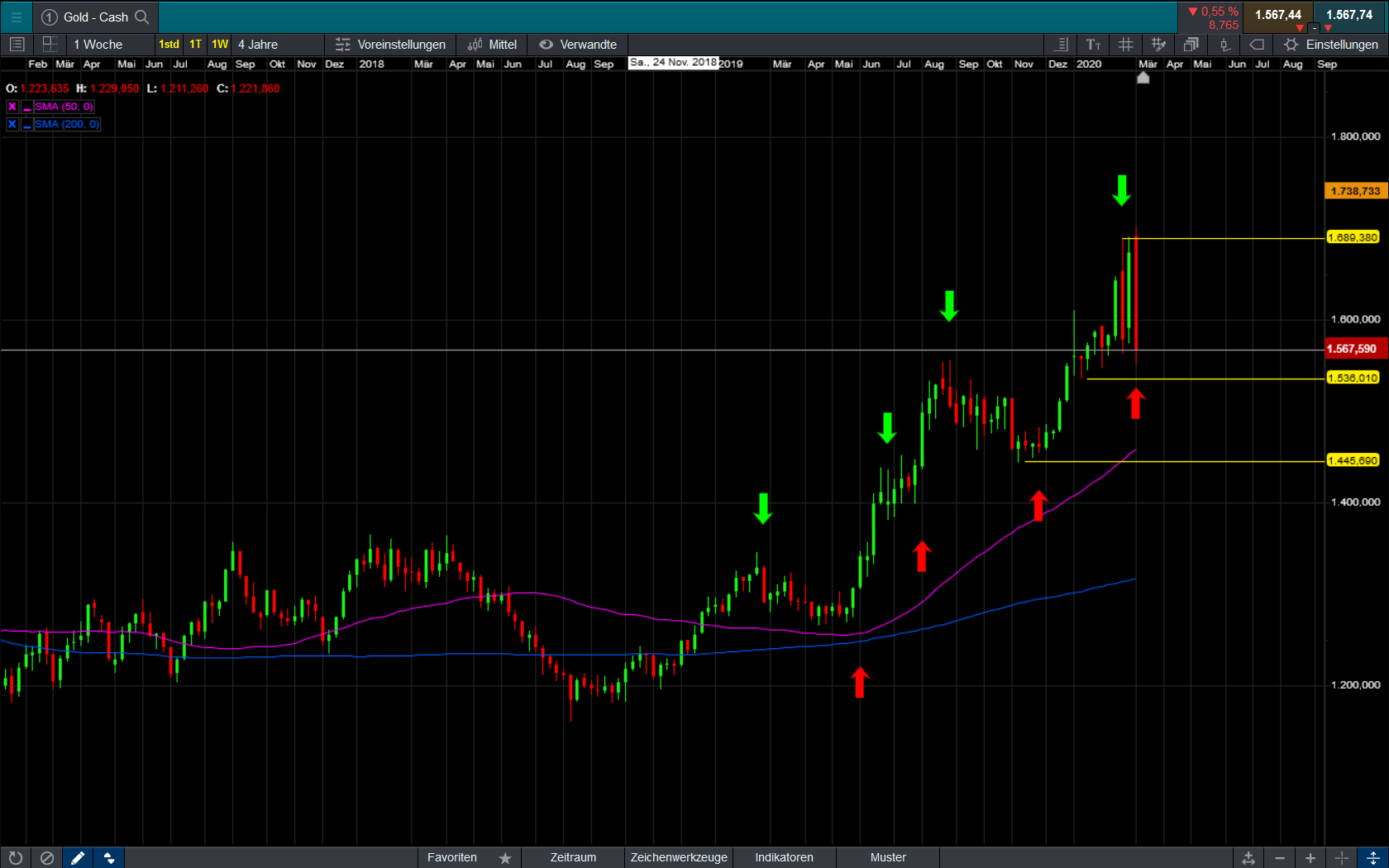Click the small minus spread button between prices

pyautogui.click(x=1314, y=28)
